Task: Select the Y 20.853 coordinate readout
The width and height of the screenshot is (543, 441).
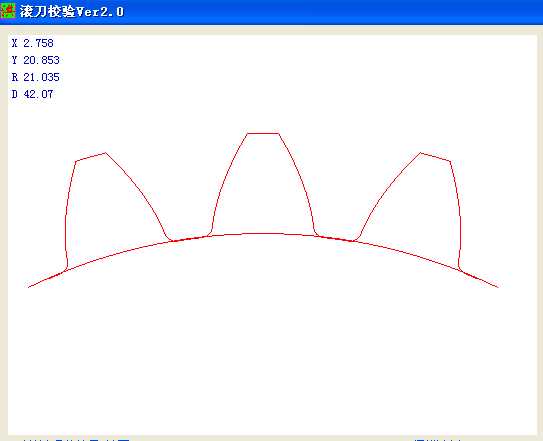Action: 36,60
